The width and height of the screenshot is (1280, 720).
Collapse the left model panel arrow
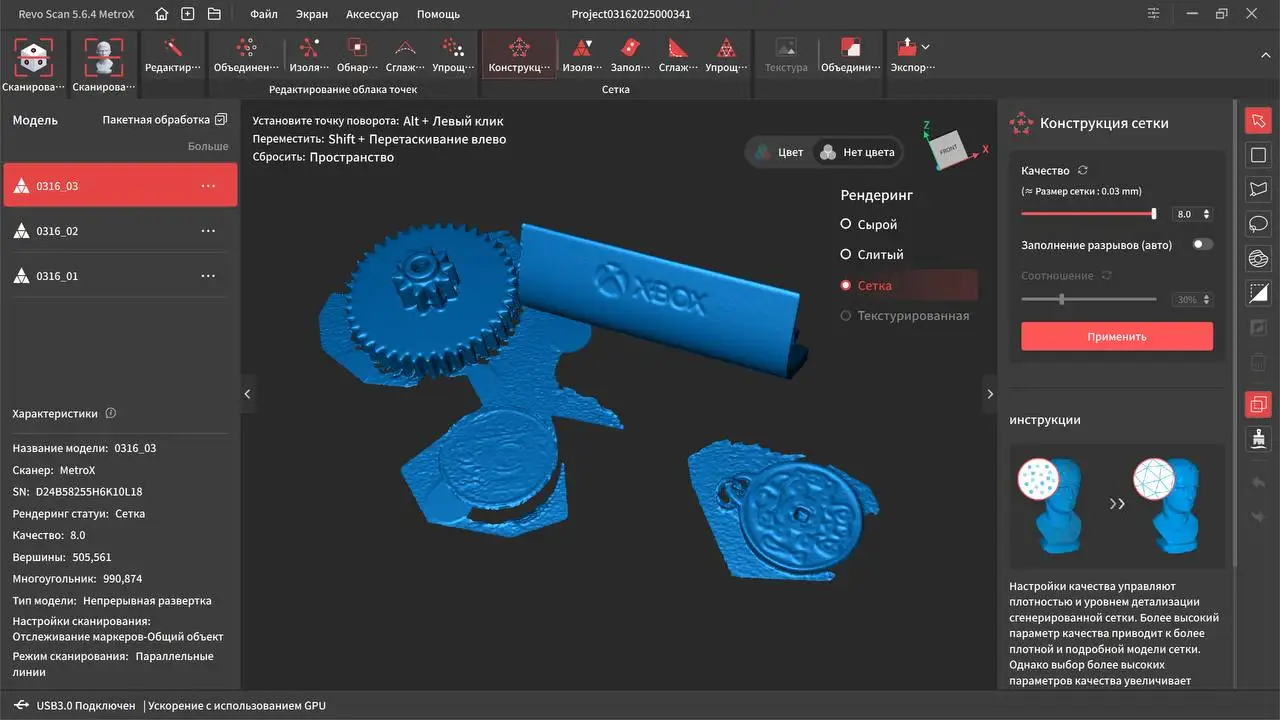point(248,394)
